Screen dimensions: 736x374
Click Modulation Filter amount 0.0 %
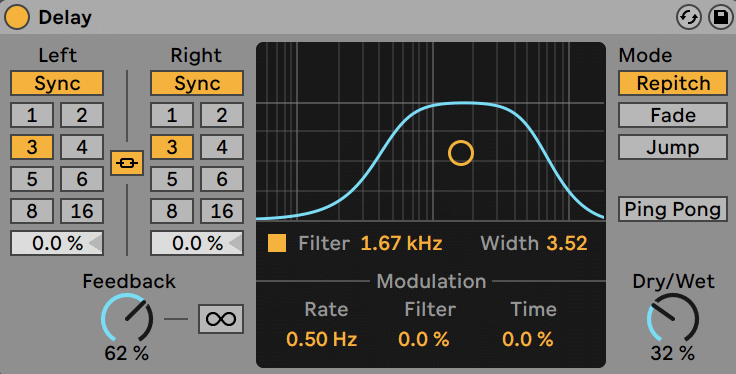[x=424, y=339]
